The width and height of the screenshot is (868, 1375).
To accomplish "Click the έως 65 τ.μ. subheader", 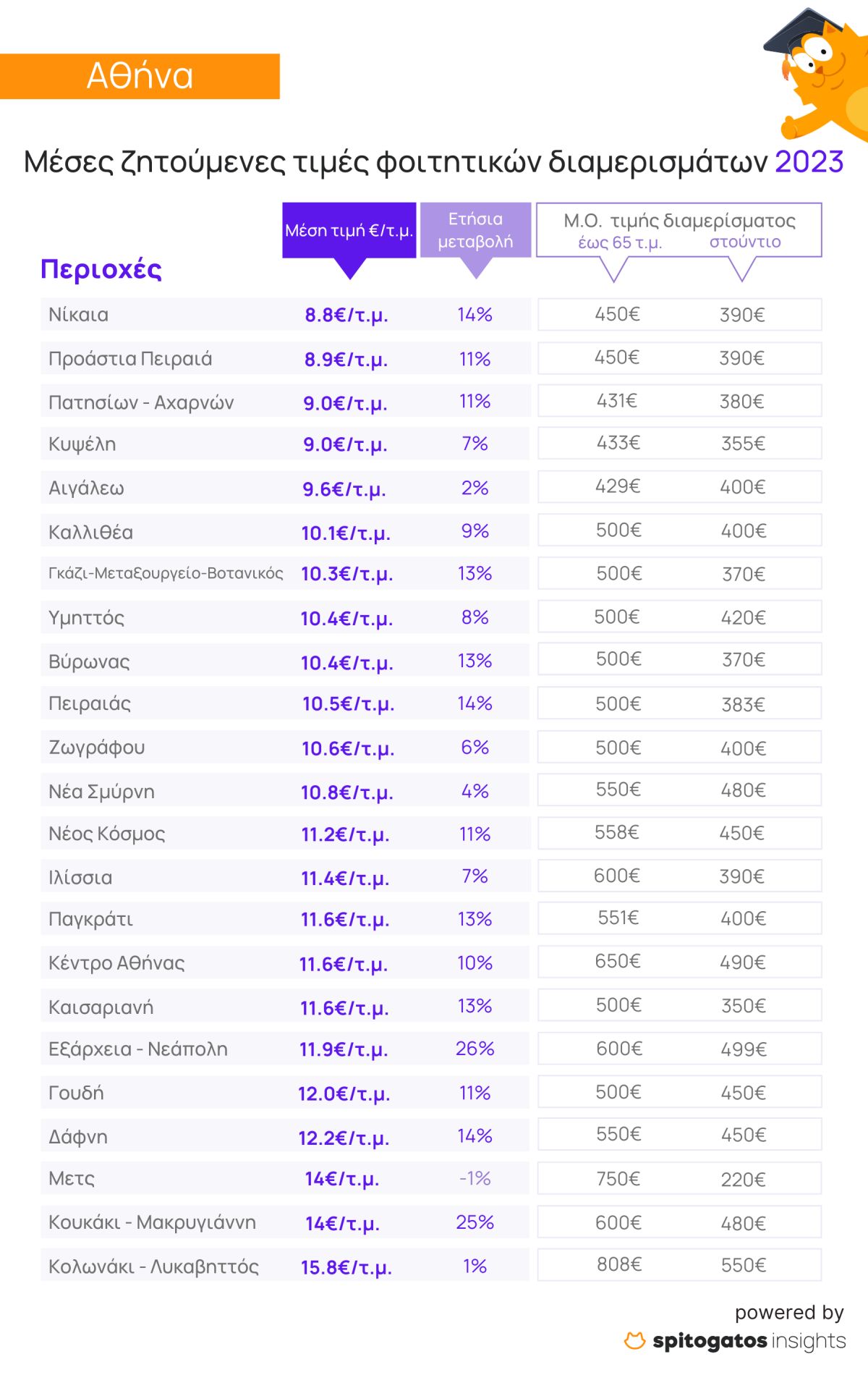I will 620,242.
